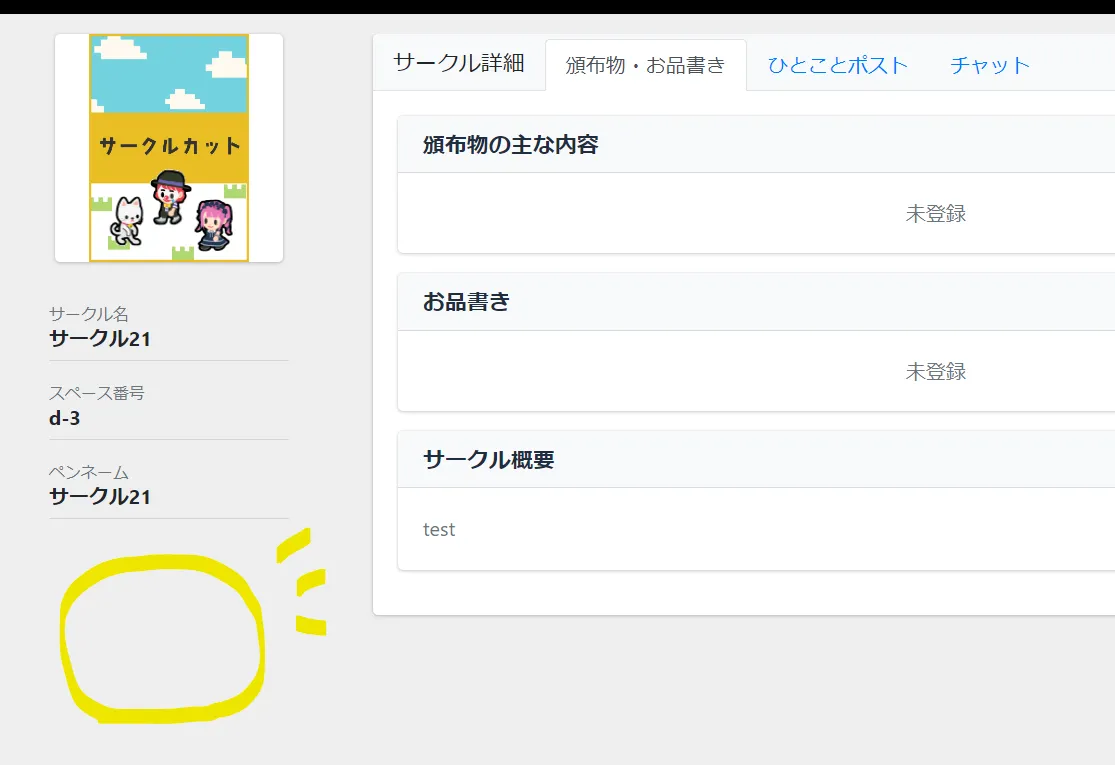Viewport: 1115px width, 765px height.
Task: Click the pink-haired girl character
Action: tap(213, 224)
